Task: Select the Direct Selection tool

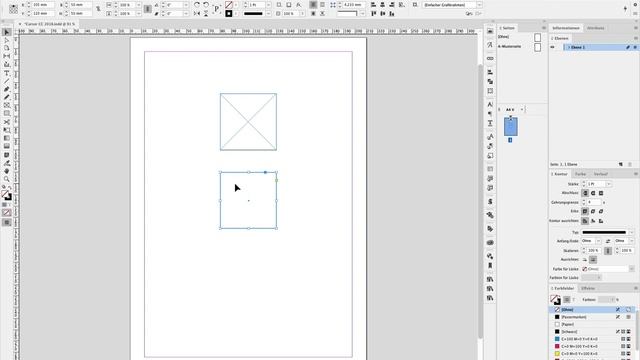Action: tap(7, 40)
